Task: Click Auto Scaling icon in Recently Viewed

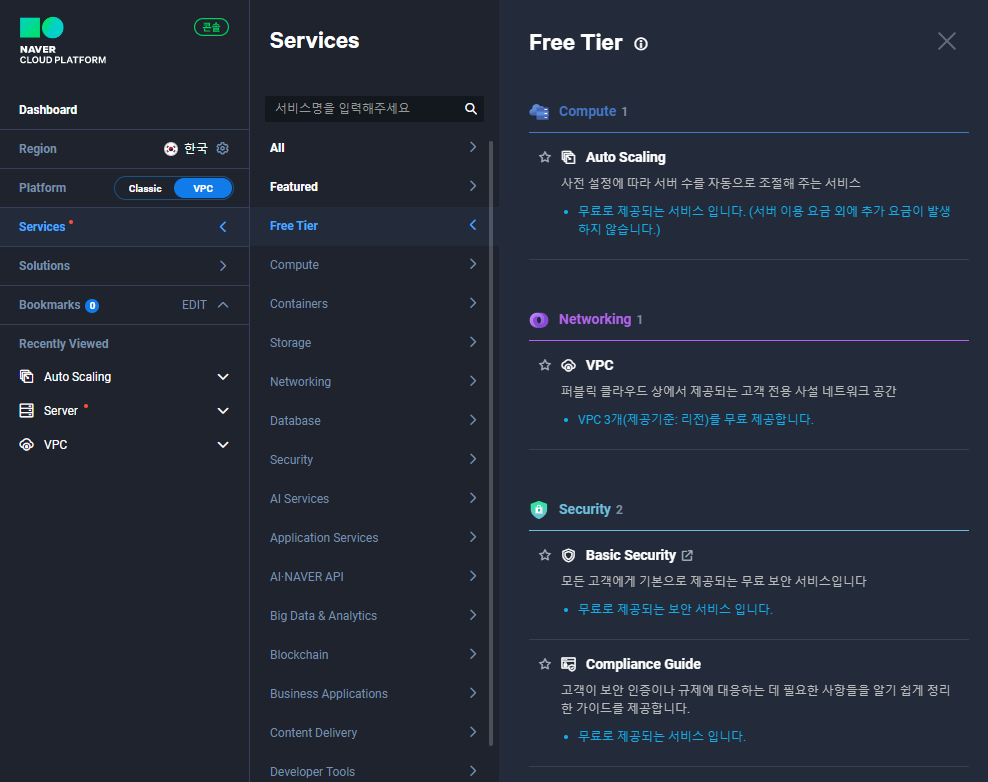Action: click(26, 377)
